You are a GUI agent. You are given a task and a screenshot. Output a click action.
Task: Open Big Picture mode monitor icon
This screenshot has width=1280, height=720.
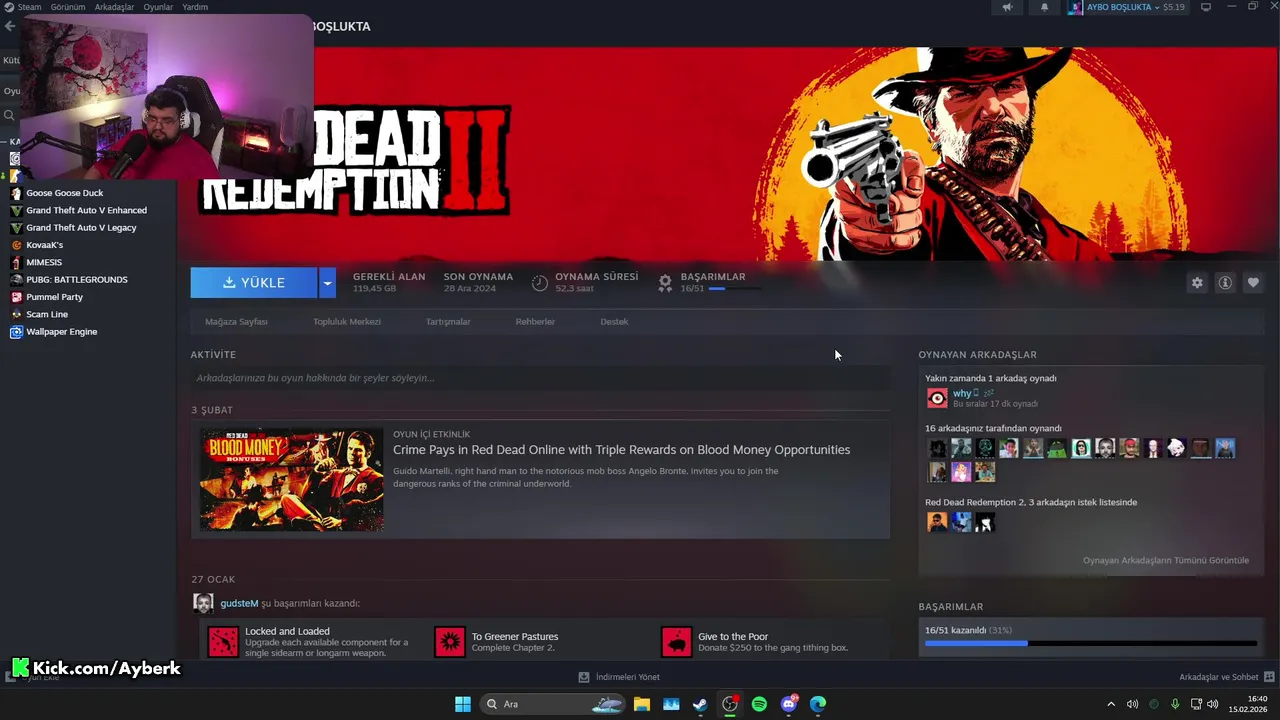pos(1205,7)
